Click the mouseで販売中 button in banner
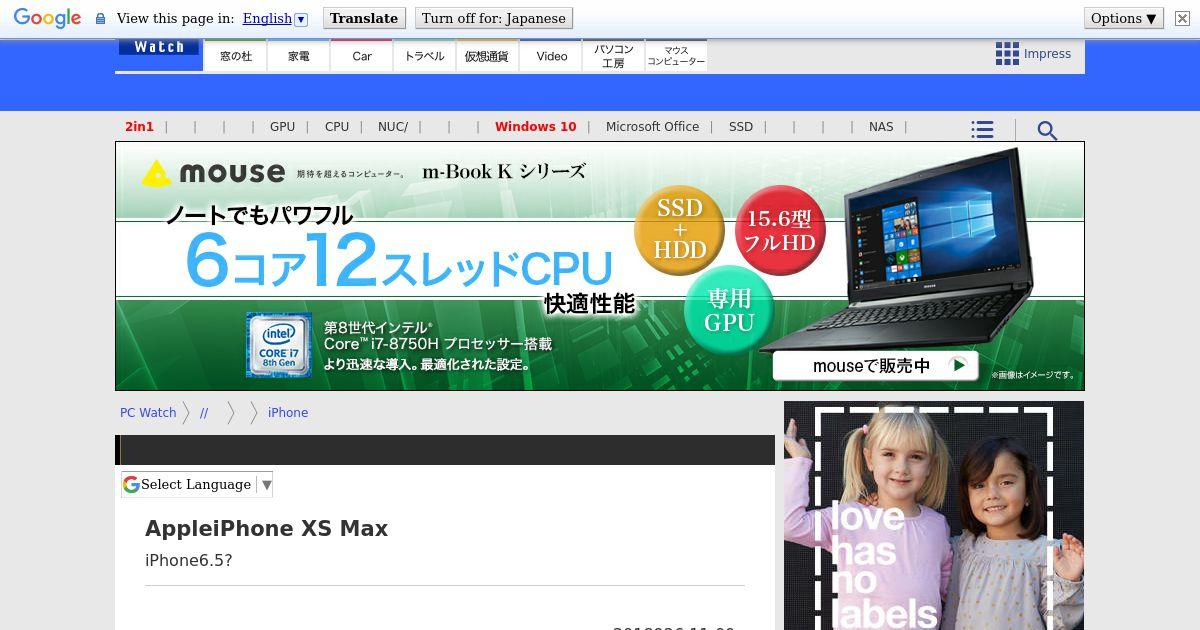1200x630 pixels. pos(875,365)
